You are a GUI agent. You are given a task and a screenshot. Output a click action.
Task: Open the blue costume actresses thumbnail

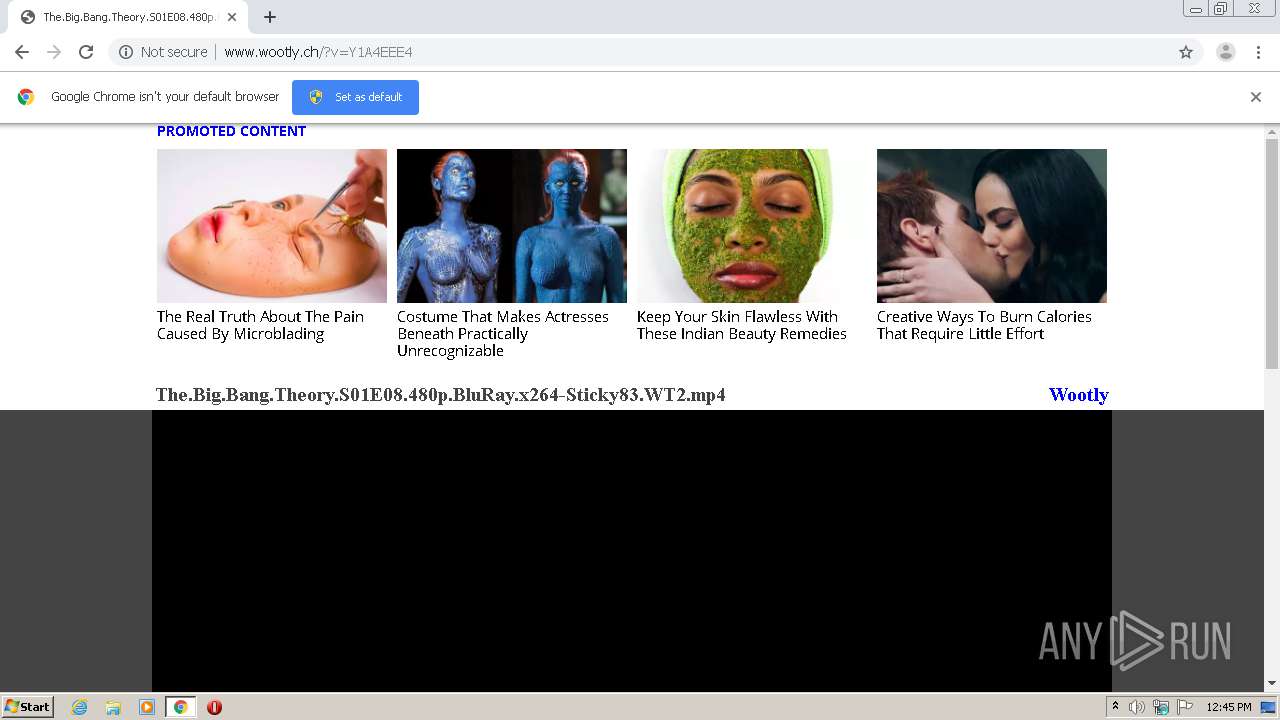tap(512, 226)
